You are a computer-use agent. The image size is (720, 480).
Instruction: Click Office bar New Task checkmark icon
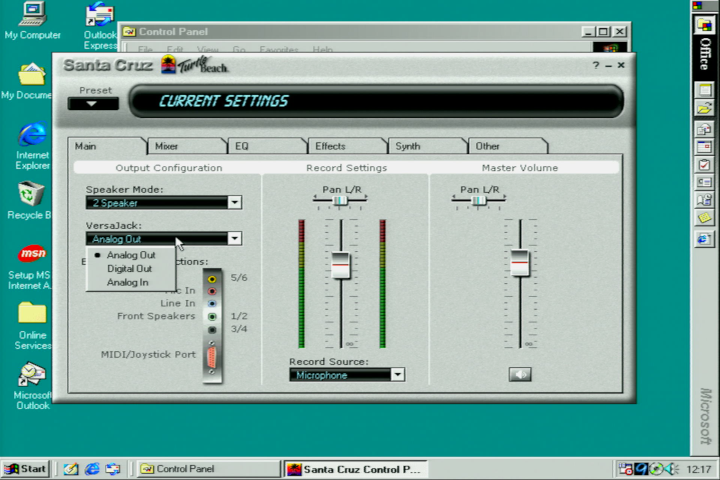704,164
